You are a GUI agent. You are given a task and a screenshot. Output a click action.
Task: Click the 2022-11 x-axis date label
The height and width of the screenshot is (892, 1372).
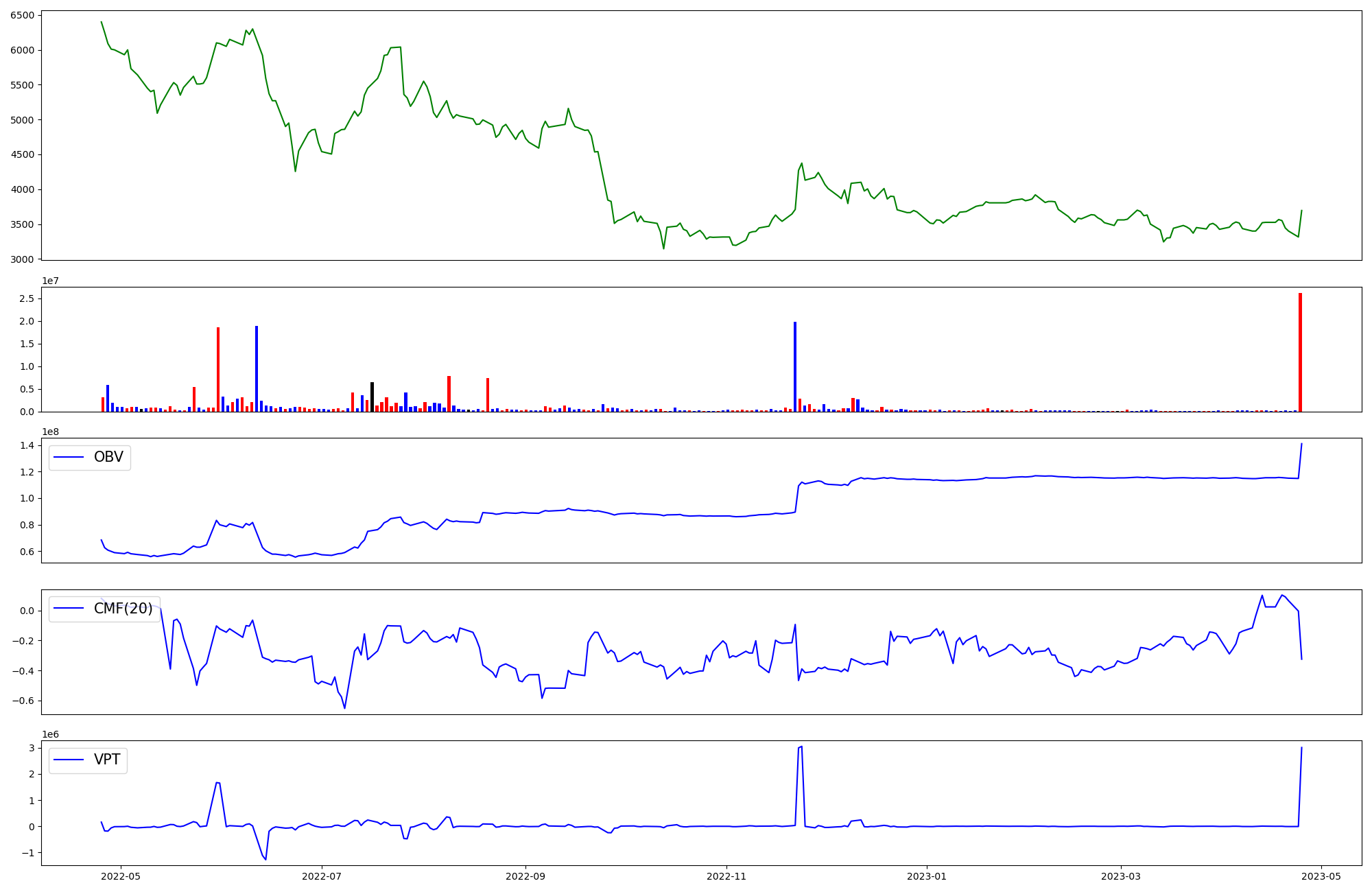pos(726,876)
